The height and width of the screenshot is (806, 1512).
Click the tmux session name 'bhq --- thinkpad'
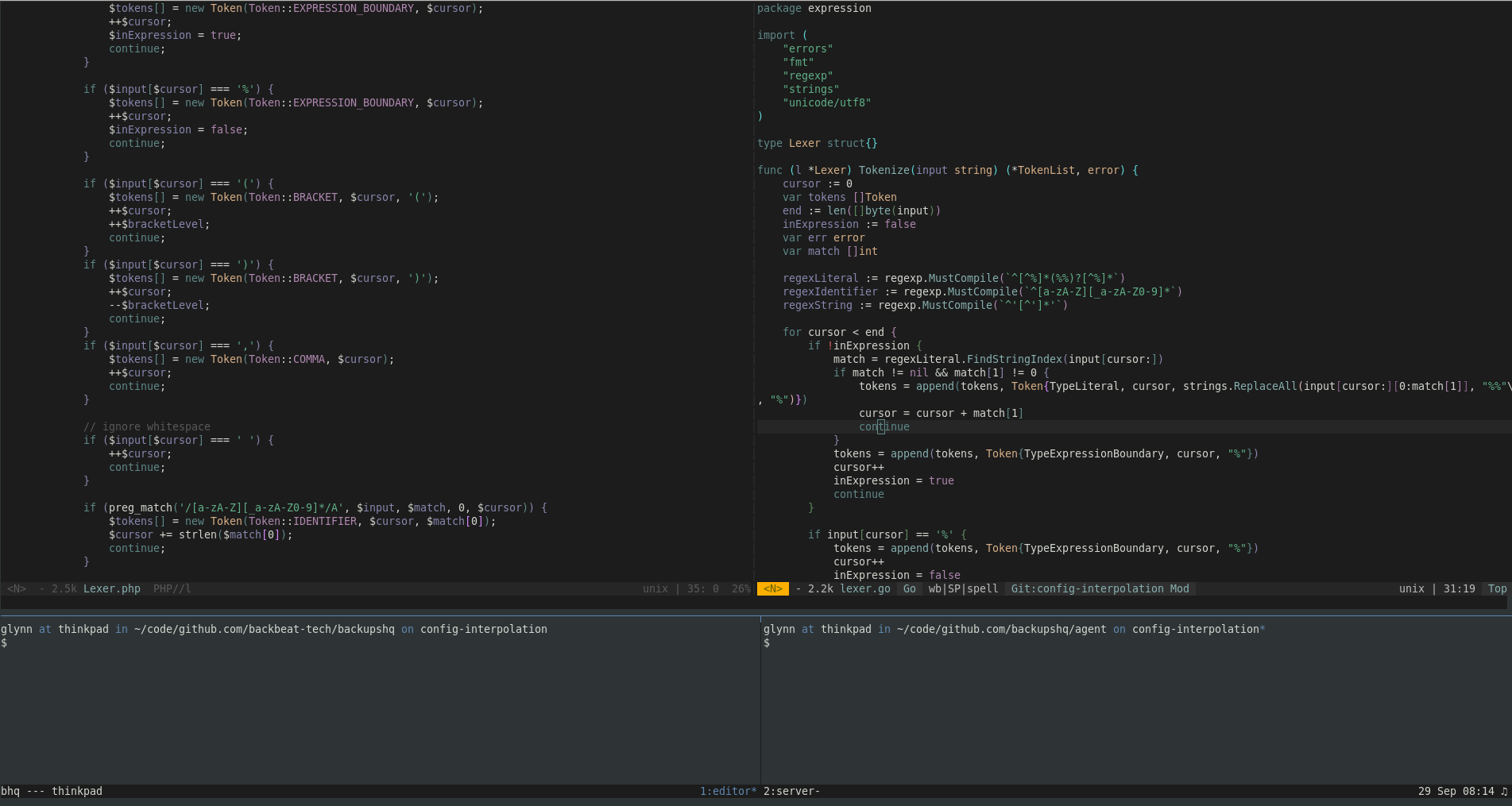tap(52, 791)
